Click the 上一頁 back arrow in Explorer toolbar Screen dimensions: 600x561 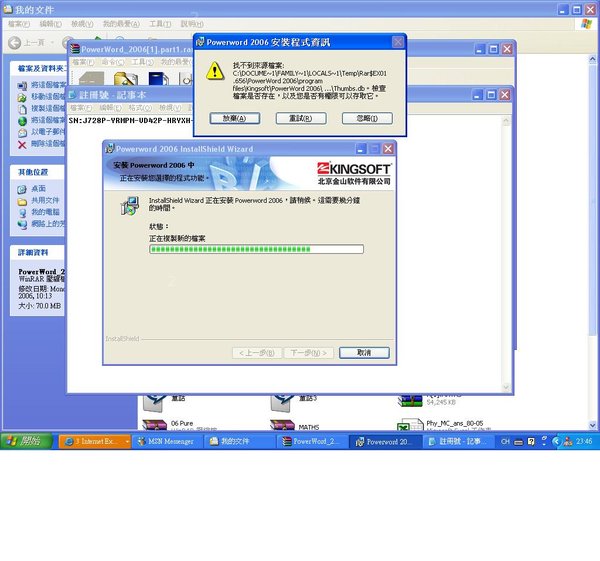pos(15,42)
